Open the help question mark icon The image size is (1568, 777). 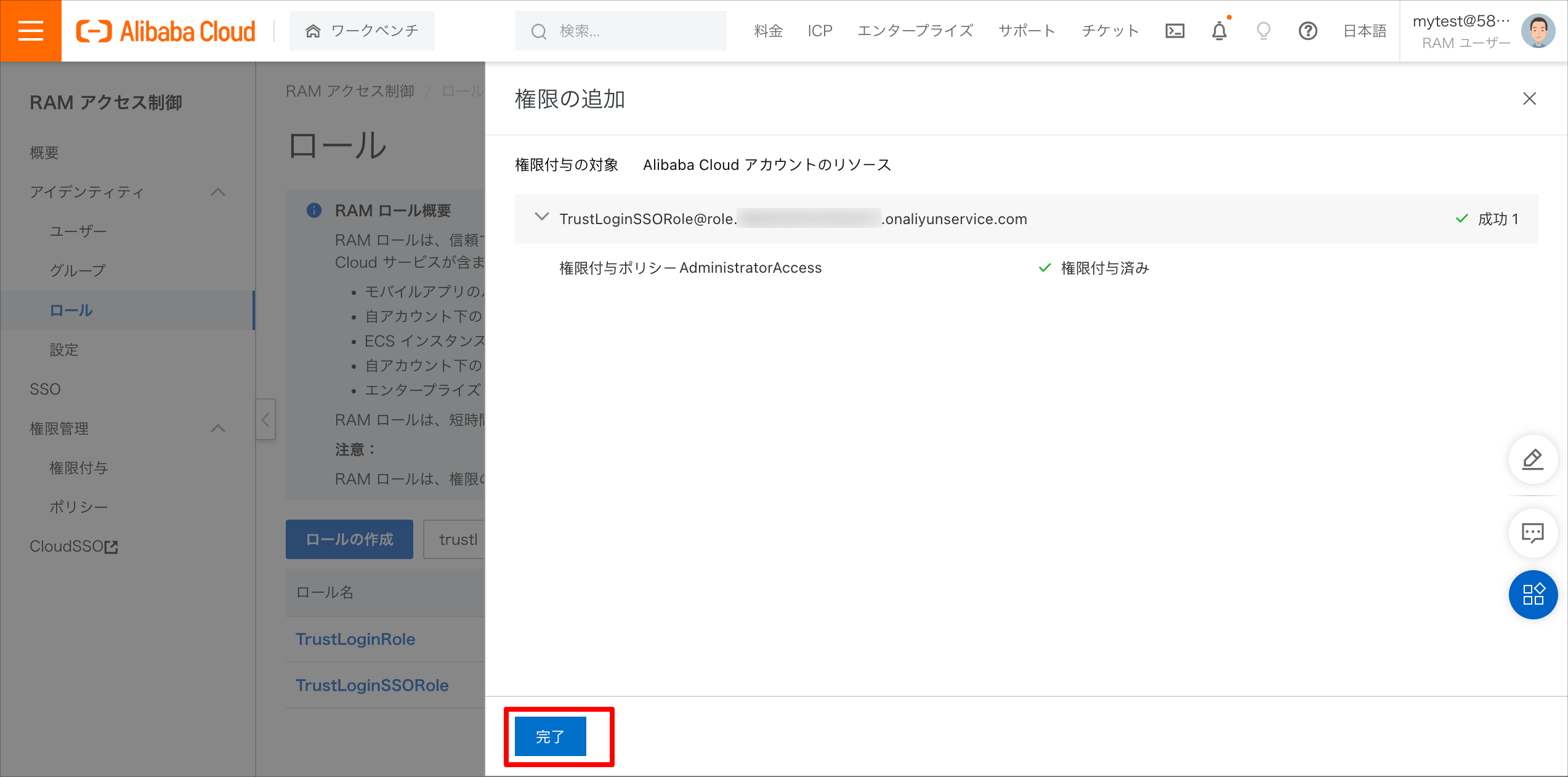click(x=1308, y=31)
